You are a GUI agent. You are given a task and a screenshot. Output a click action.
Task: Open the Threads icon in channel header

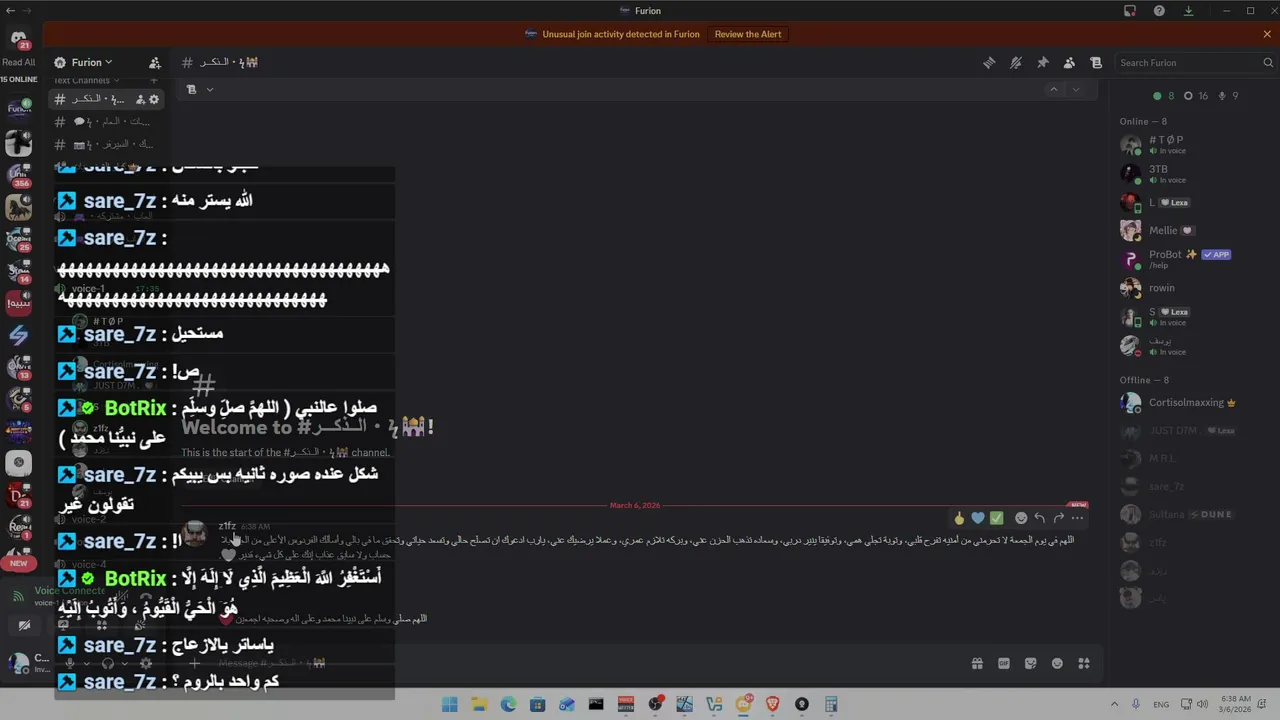[989, 62]
